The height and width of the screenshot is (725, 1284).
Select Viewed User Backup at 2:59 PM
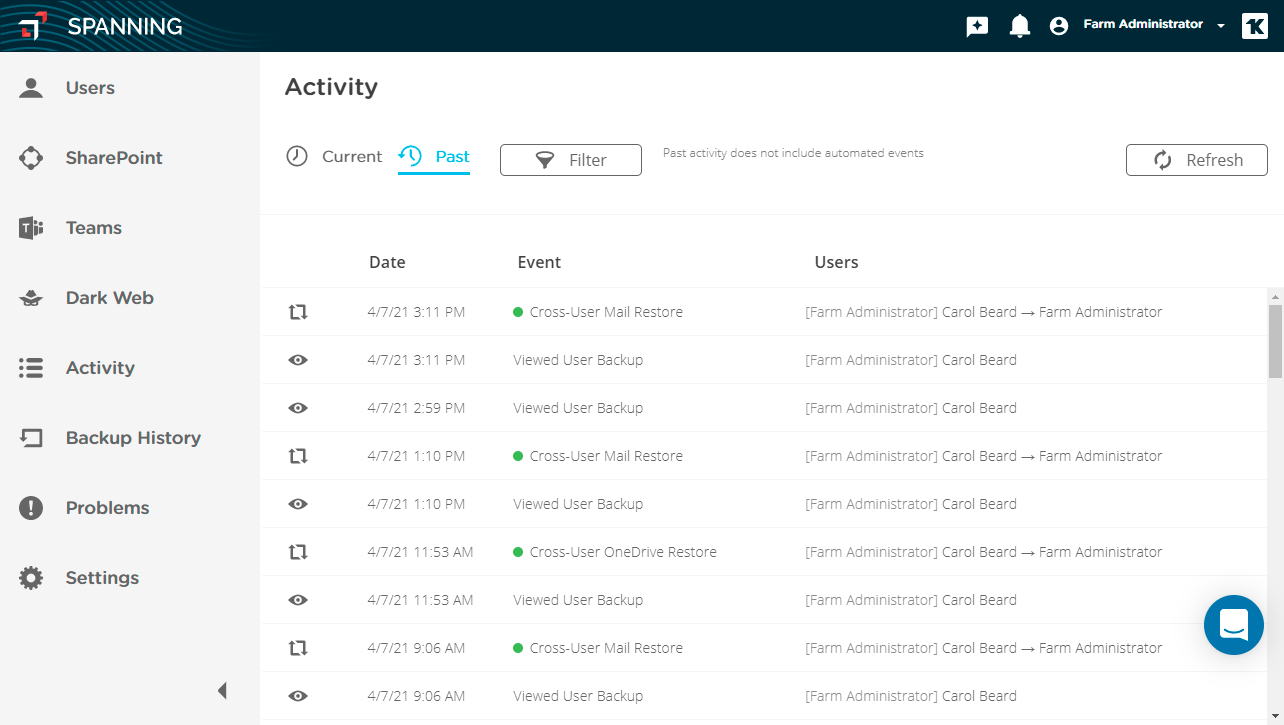click(578, 408)
